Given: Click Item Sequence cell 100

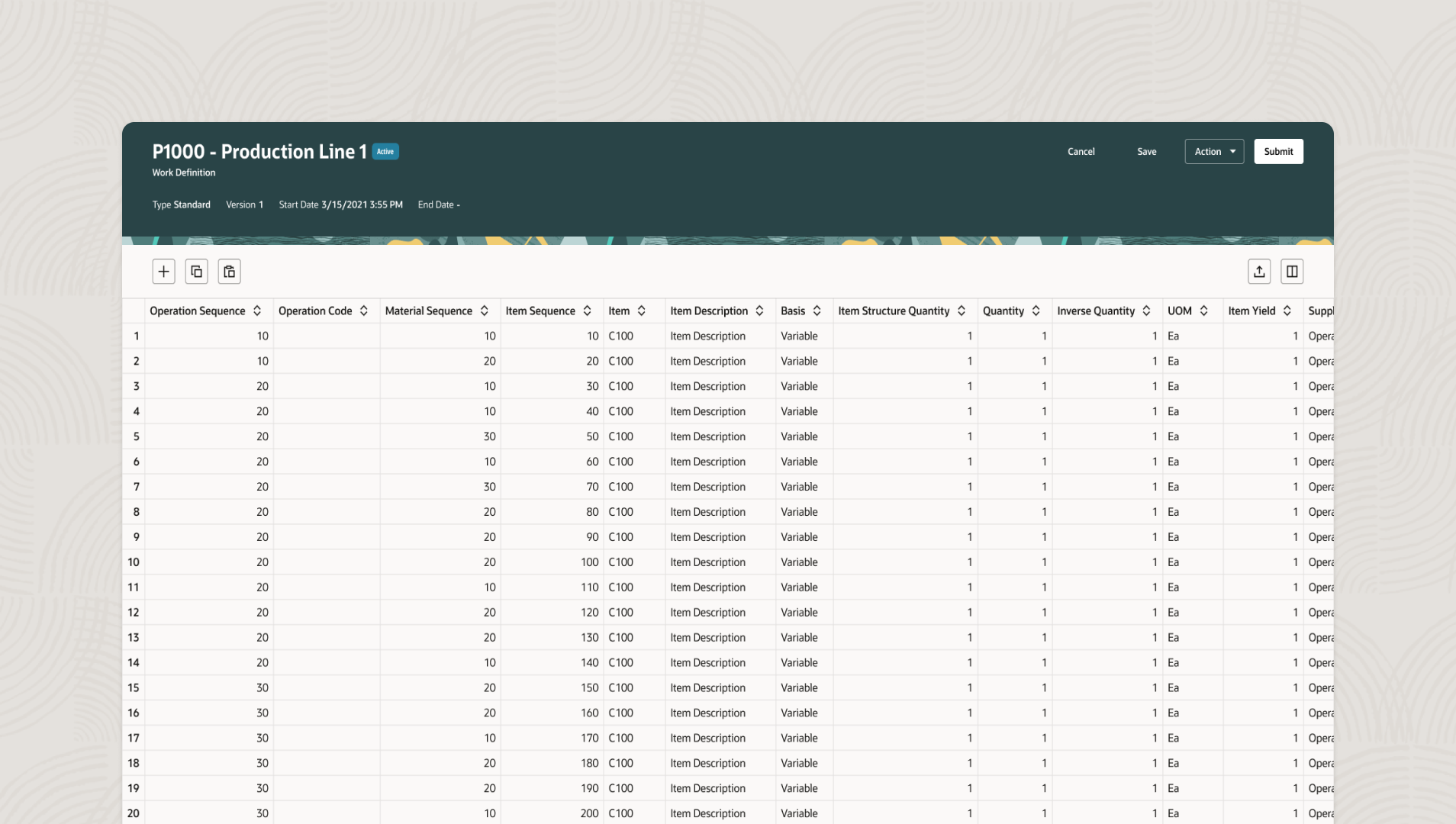Looking at the screenshot, I should [552, 562].
